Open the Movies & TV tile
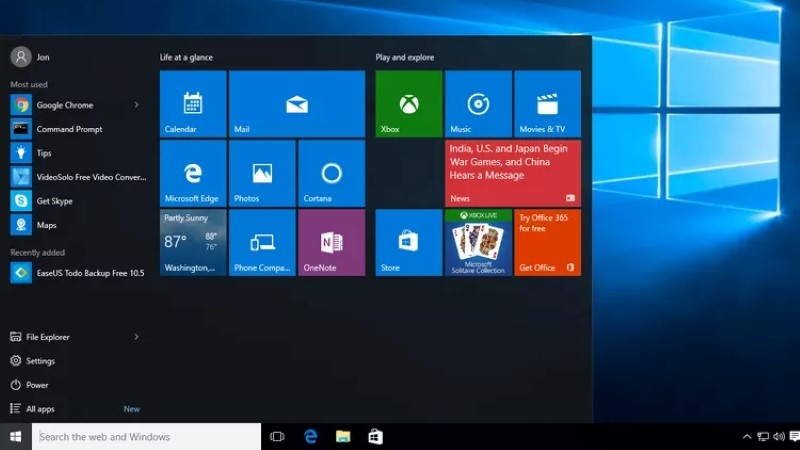Screen dimensions: 800x450 (547, 104)
